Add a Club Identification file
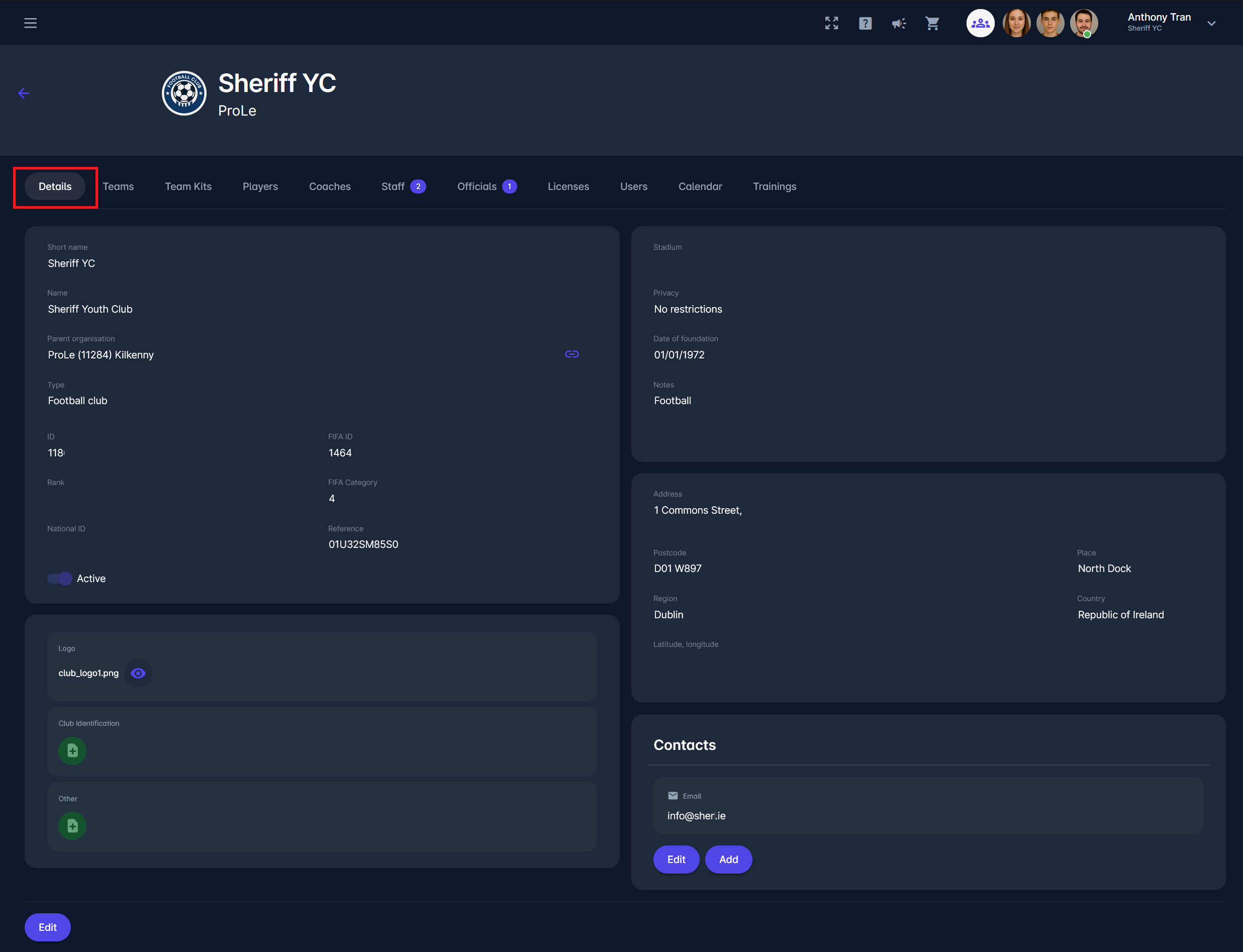 click(x=72, y=751)
